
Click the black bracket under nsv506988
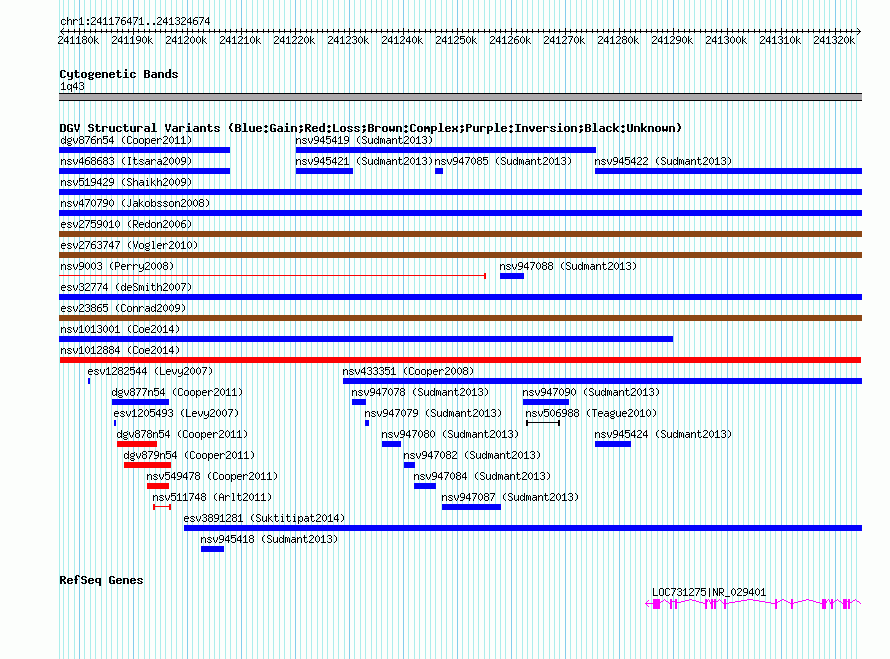tap(543, 423)
